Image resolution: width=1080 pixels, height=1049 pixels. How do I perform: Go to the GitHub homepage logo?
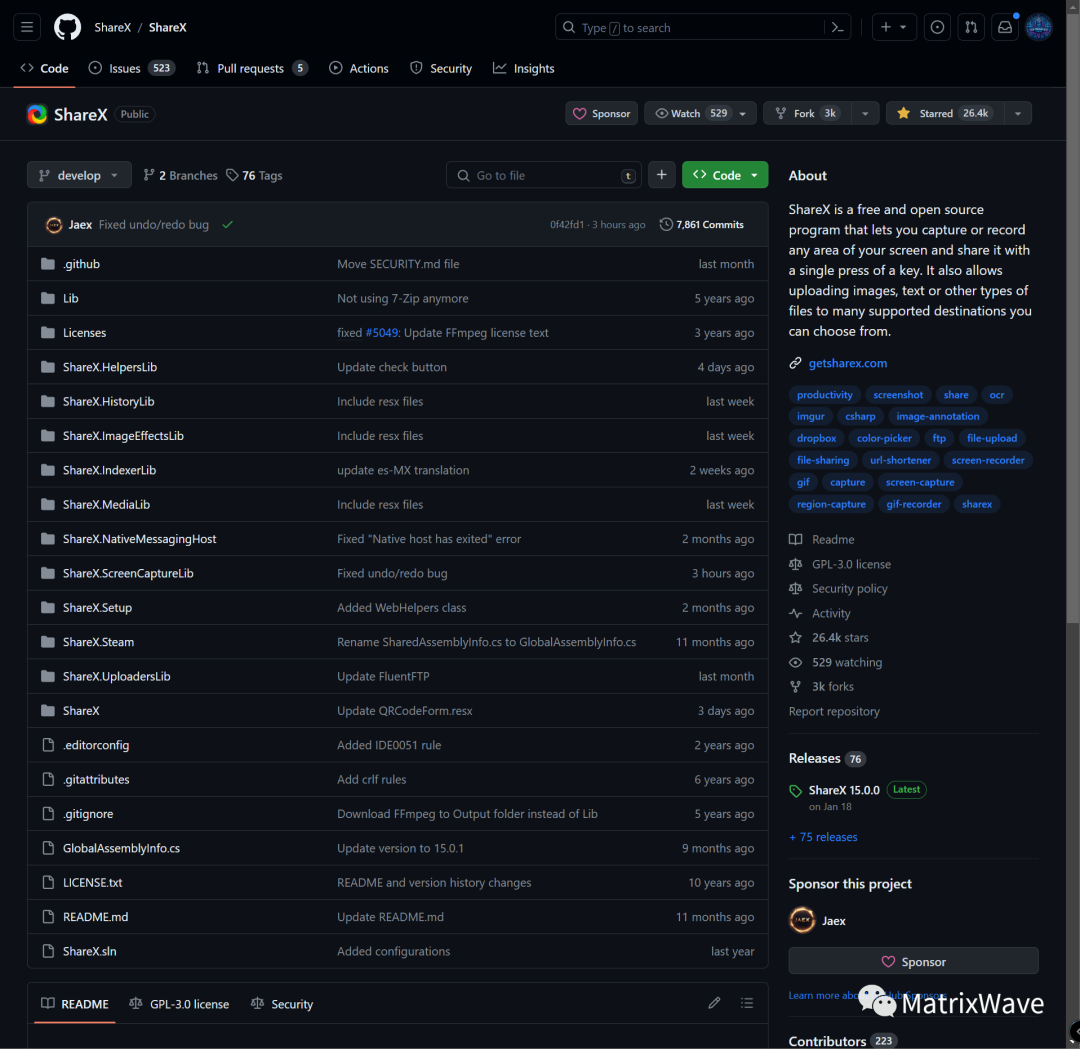[x=68, y=28]
